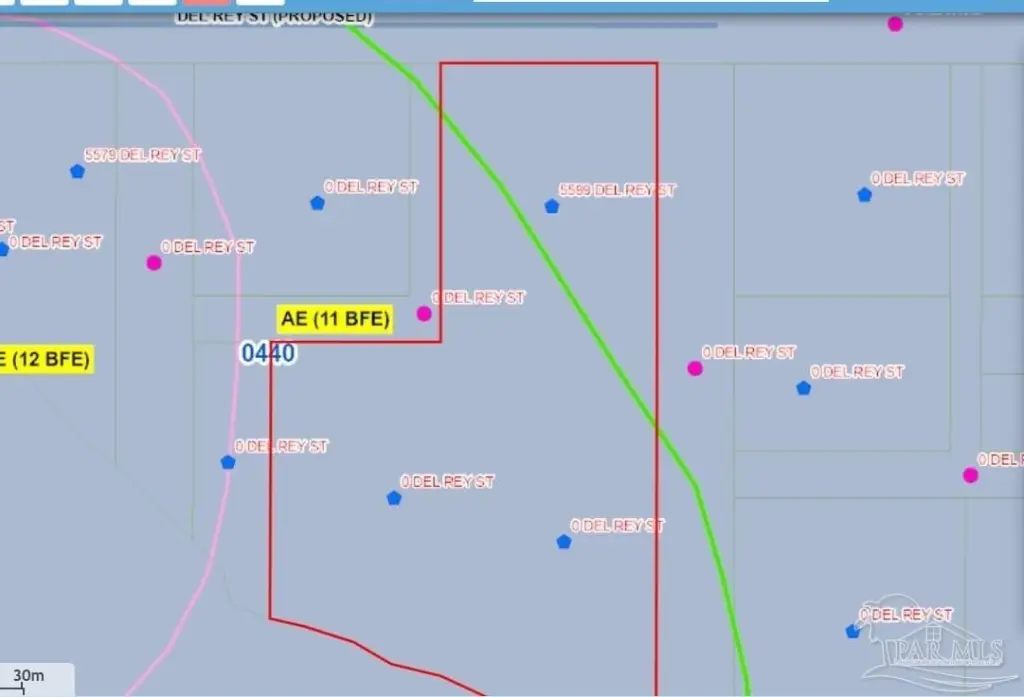Viewport: 1024px width, 697px height.
Task: Open the 5599 DEL REY ST address label
Action: [x=617, y=190]
